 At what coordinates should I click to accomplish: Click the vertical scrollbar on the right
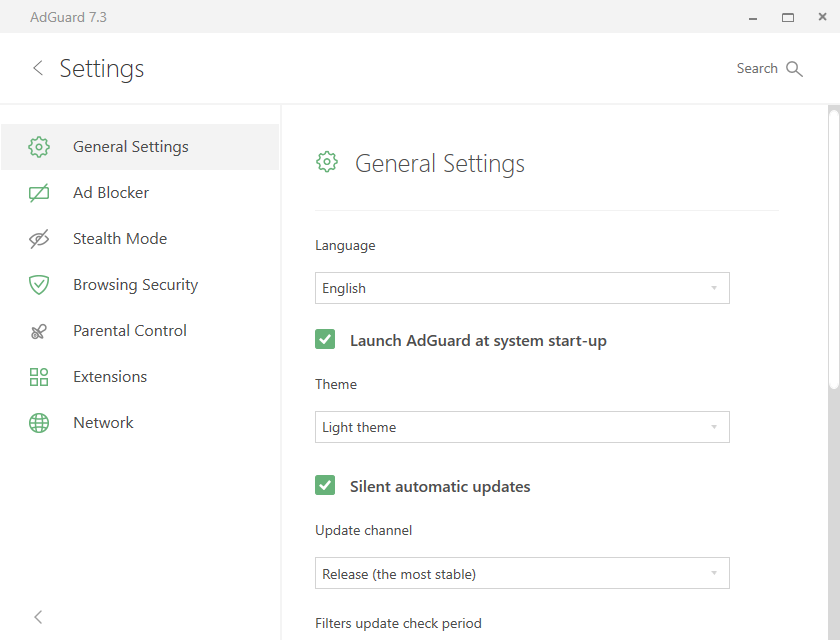(834, 250)
